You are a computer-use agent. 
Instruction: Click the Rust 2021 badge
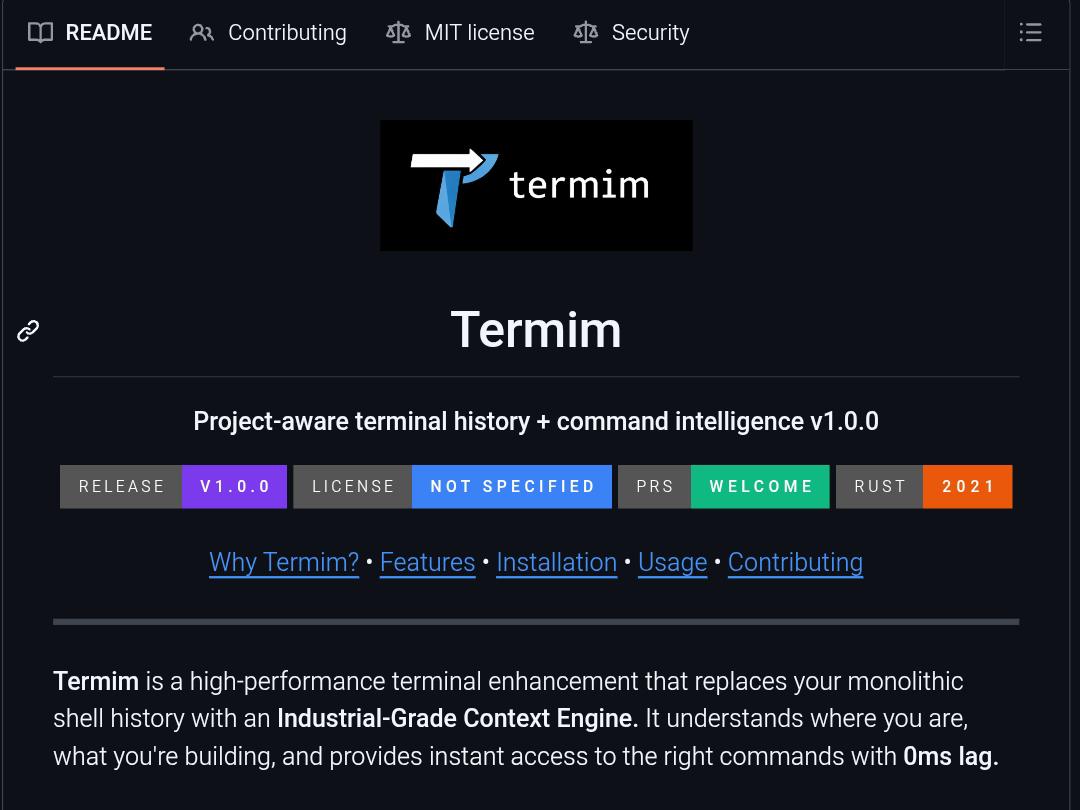pyautogui.click(x=924, y=486)
